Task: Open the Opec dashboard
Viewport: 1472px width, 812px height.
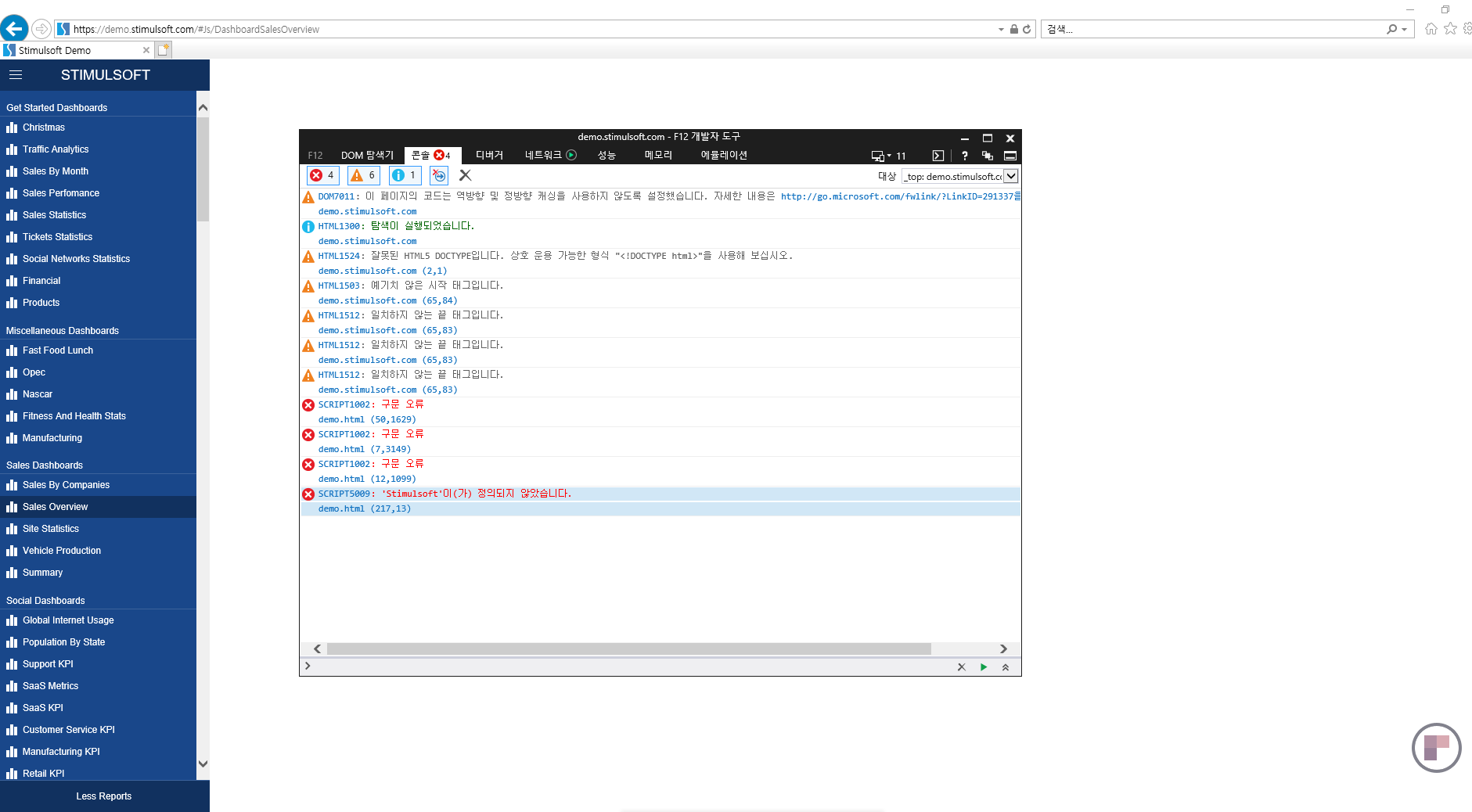Action: (98, 372)
